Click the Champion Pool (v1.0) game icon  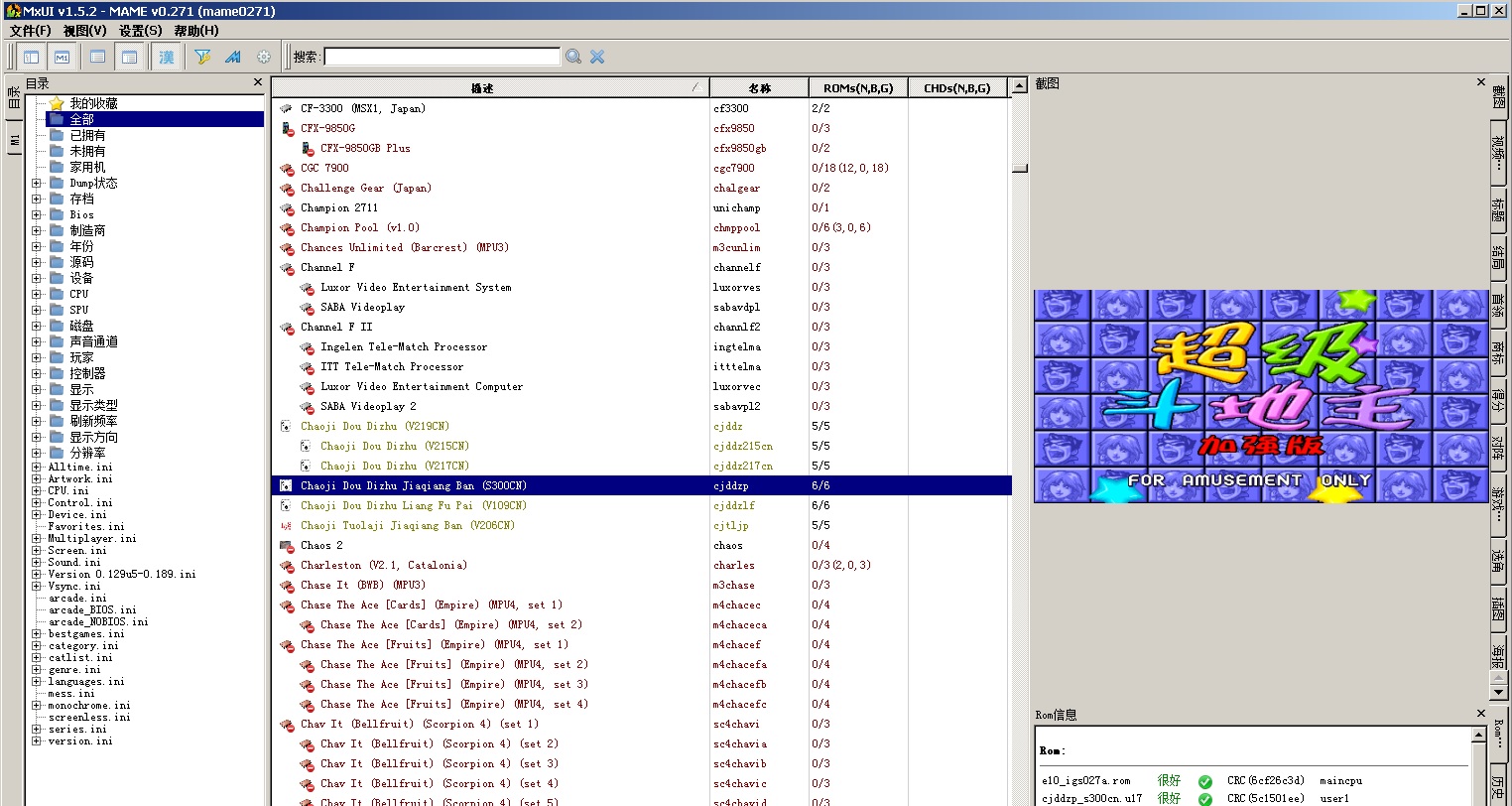[x=287, y=227]
